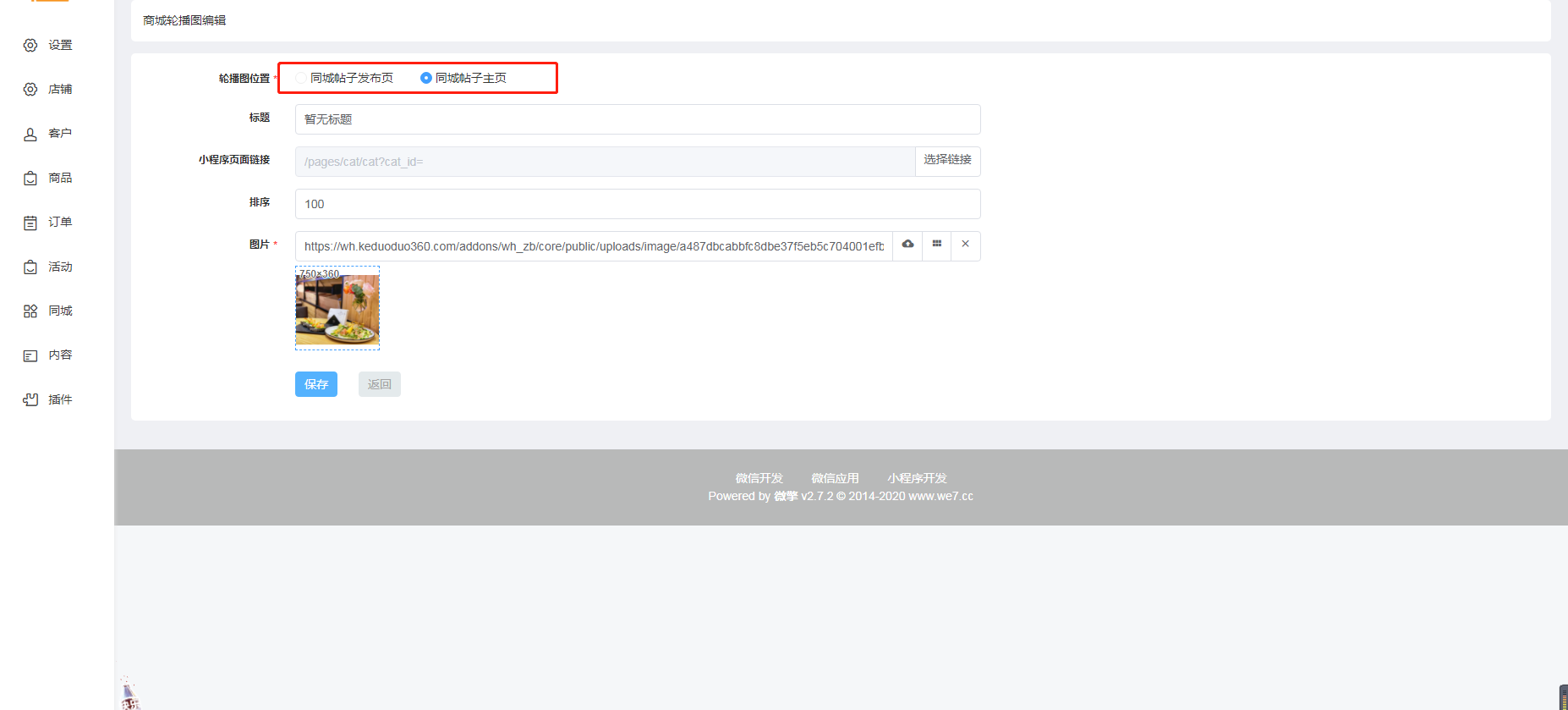Screen dimensions: 1568x710
Task: Open image library via grid icon
Action: tap(937, 245)
